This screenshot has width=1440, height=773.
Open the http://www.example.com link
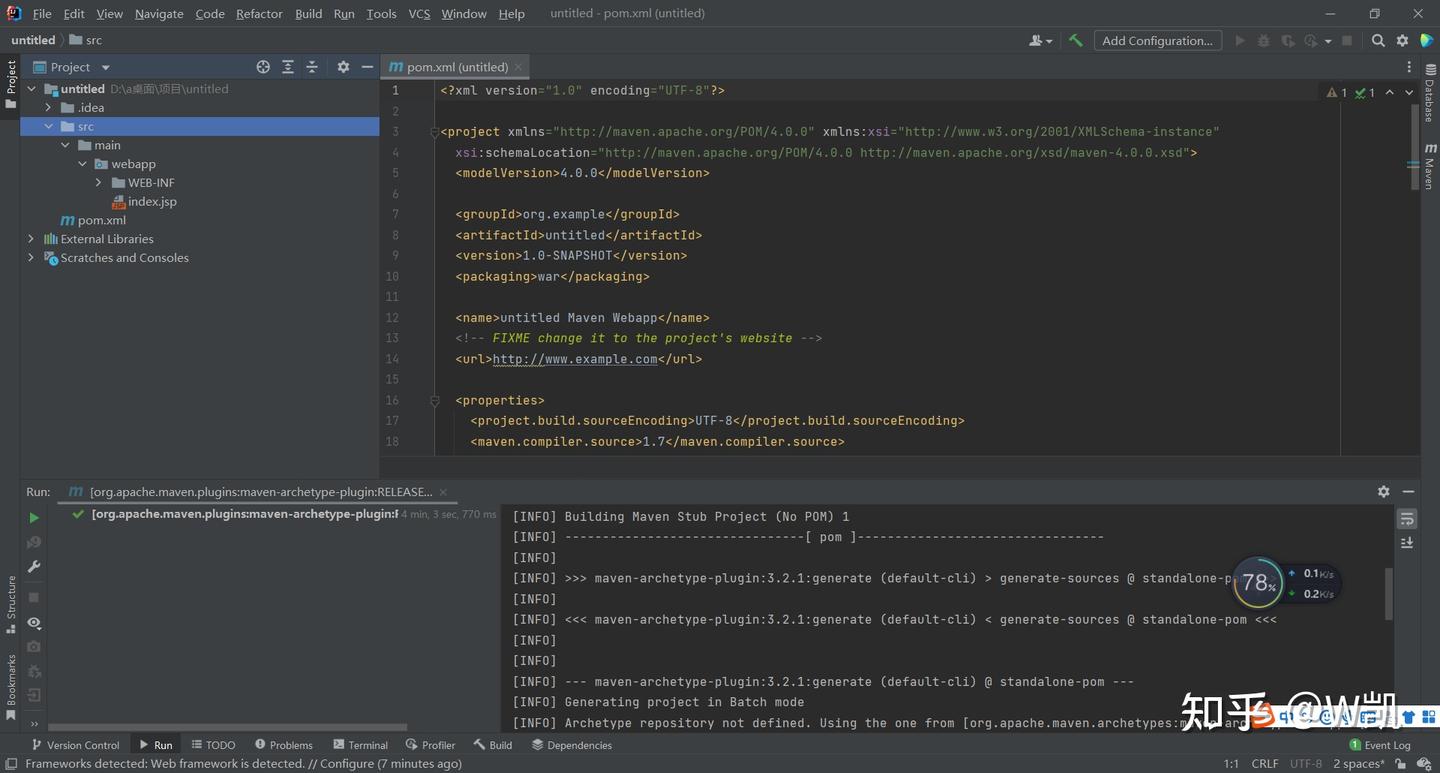575,359
